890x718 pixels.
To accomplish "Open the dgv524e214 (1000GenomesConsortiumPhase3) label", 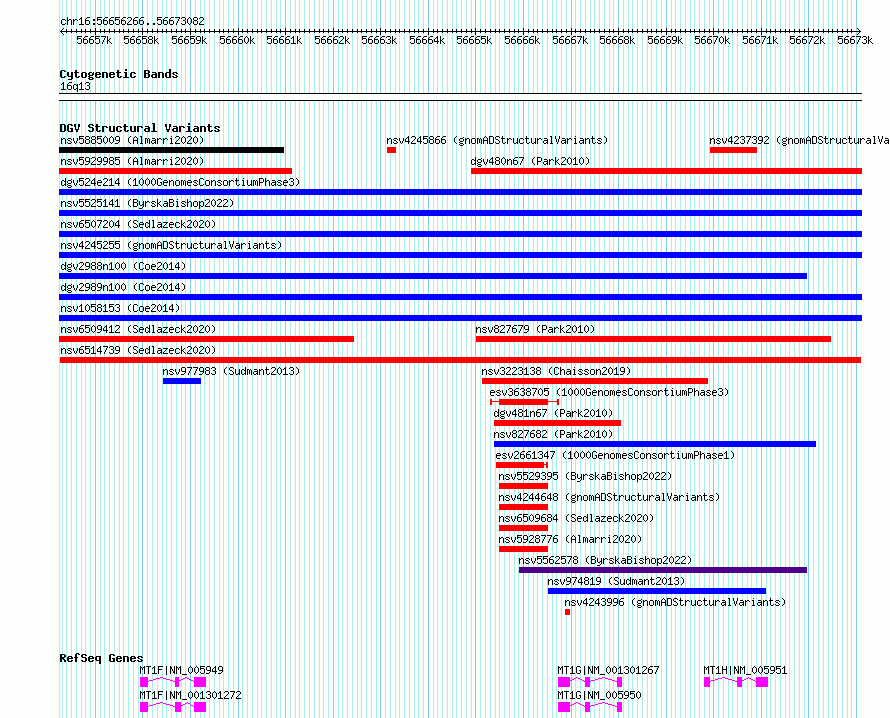I will coord(180,182).
